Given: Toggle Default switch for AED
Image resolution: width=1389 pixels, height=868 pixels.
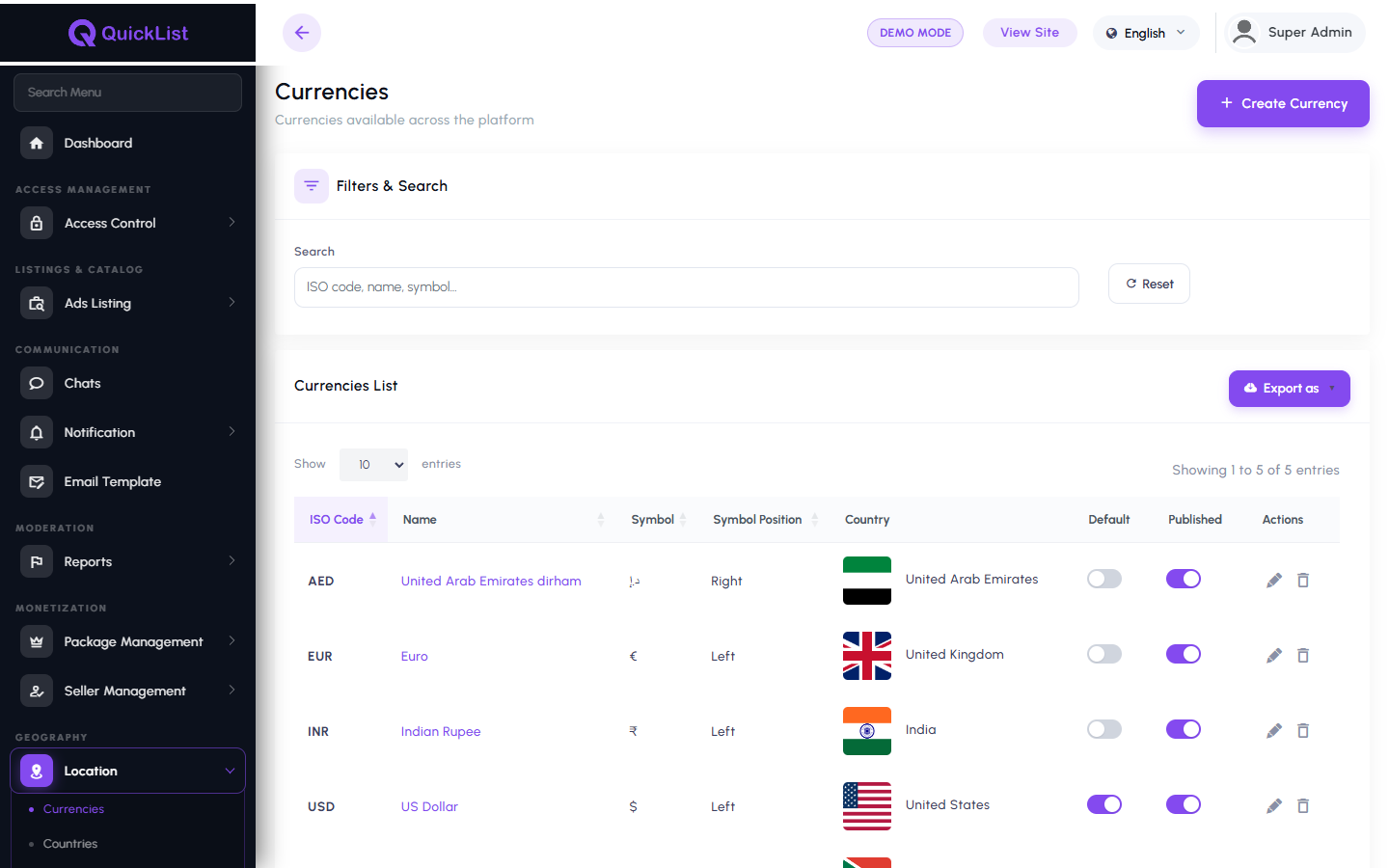Looking at the screenshot, I should pos(1104,579).
